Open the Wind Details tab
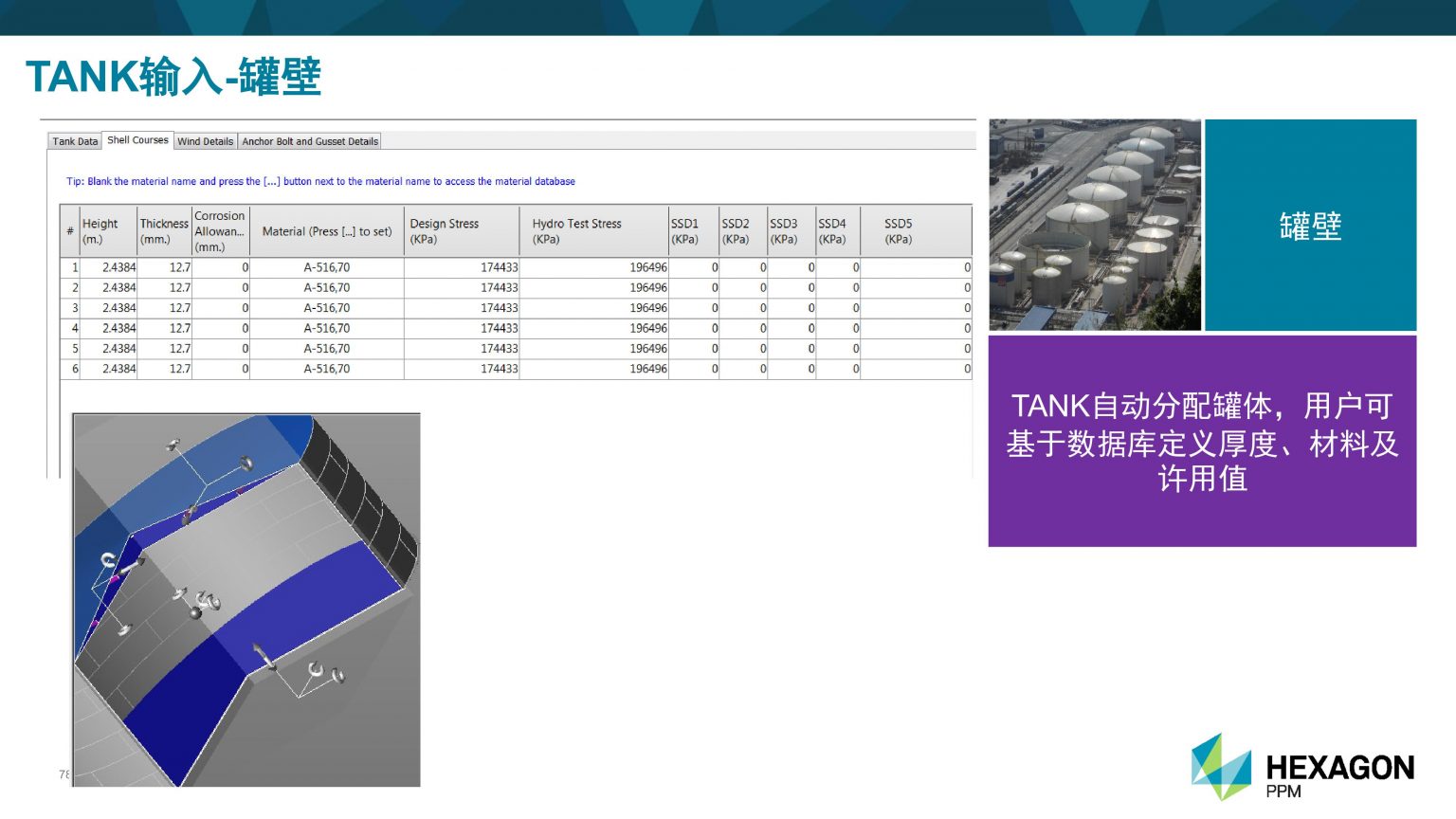Screen dimensions: 1456x819 (x=205, y=141)
